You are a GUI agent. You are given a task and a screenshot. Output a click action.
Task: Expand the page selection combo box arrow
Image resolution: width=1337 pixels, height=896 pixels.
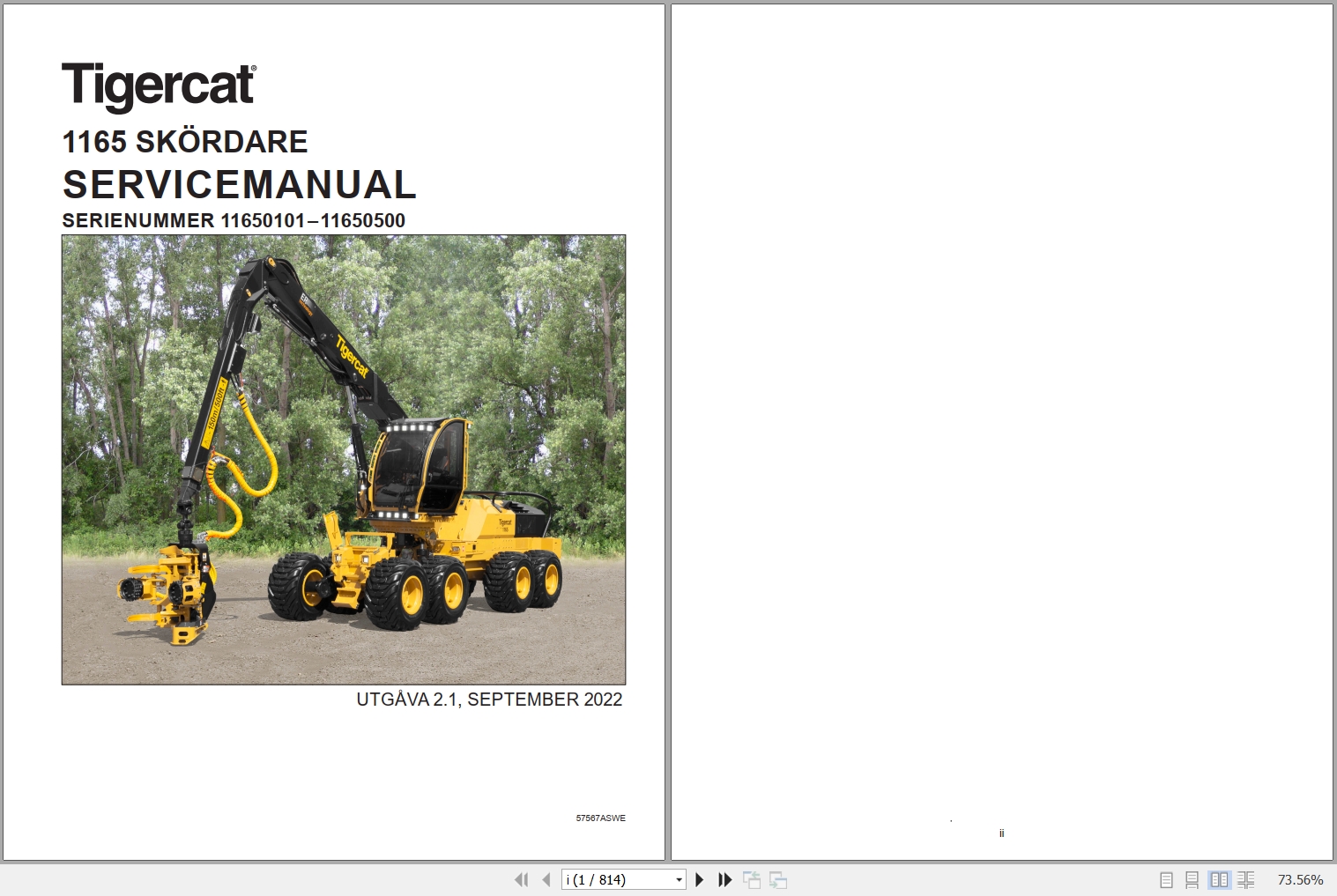679,879
